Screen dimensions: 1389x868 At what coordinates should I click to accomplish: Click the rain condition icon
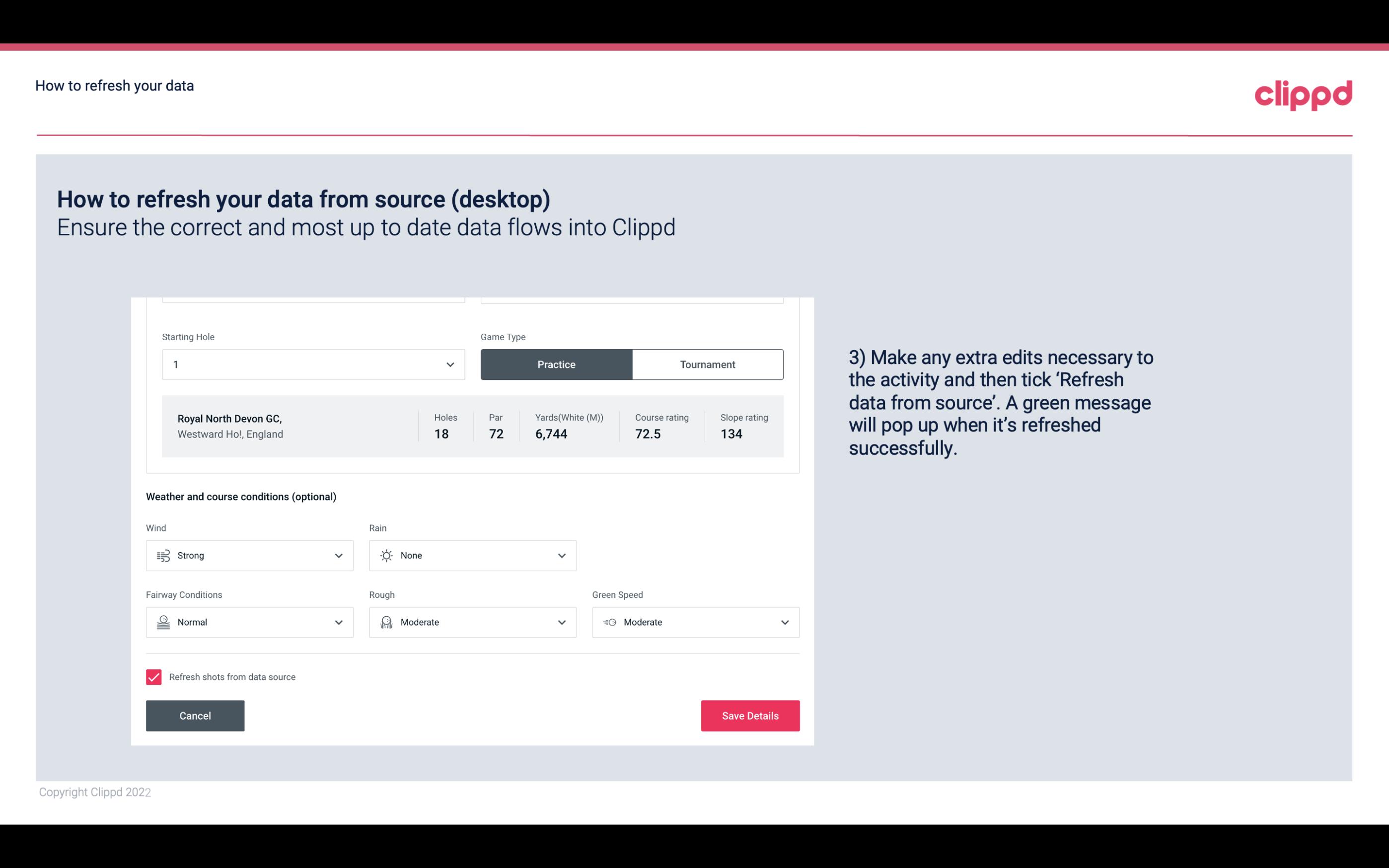pyautogui.click(x=386, y=555)
